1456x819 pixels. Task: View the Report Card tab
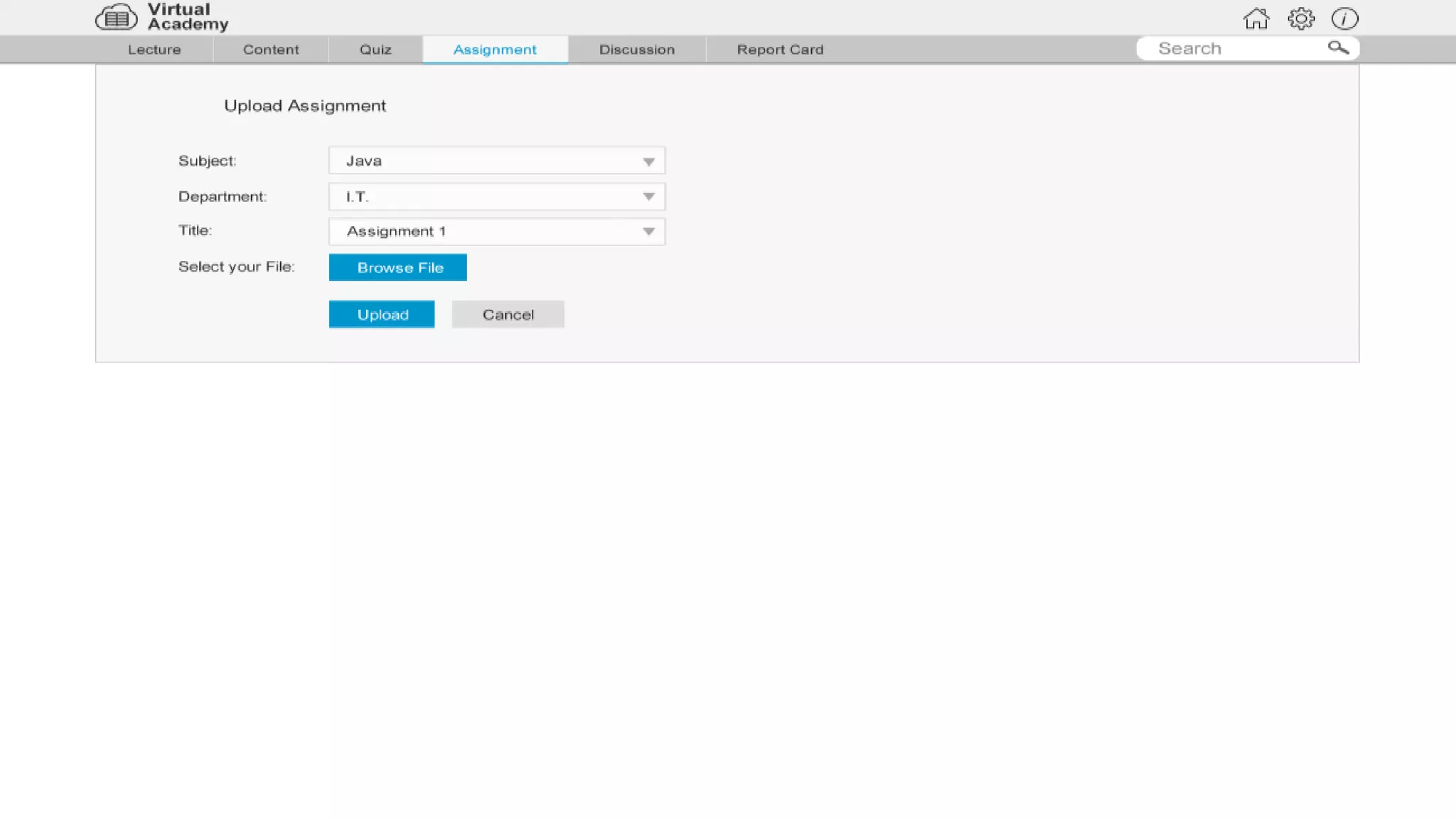point(780,50)
